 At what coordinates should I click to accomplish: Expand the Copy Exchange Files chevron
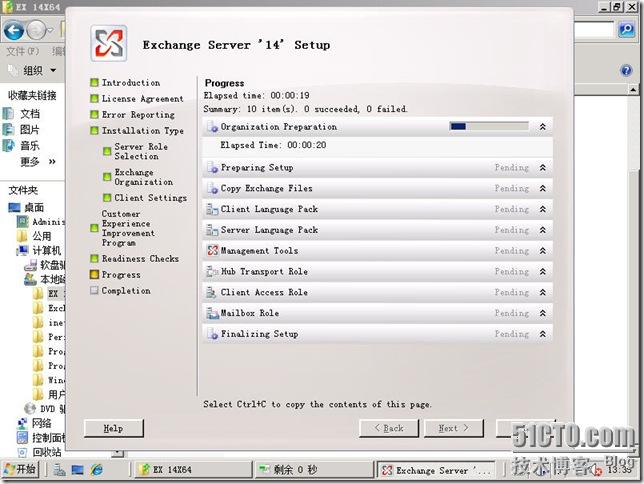coord(543,188)
